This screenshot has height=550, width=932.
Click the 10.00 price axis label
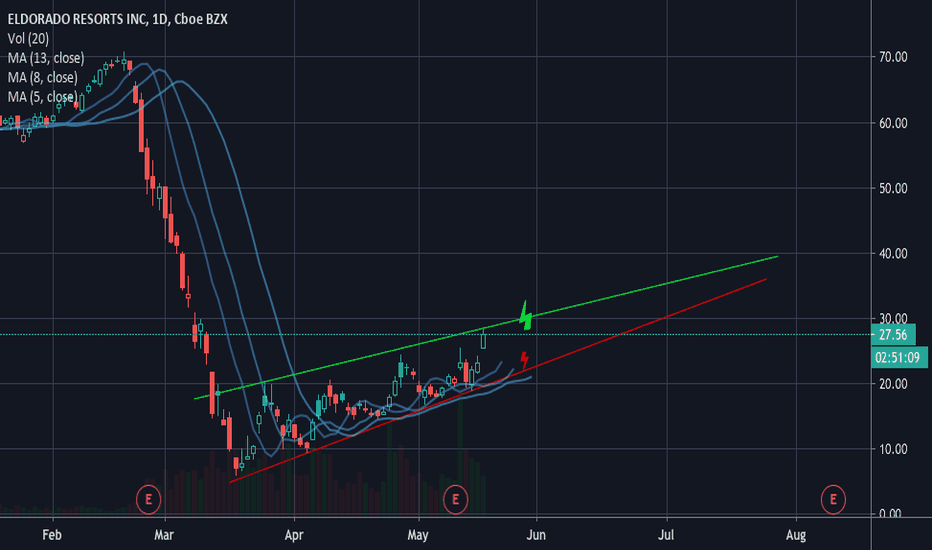(x=893, y=450)
